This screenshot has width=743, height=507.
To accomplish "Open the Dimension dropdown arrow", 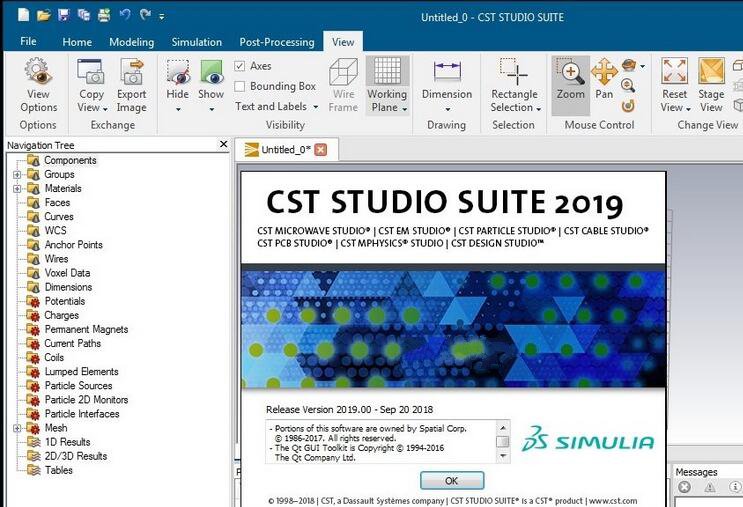I will coord(447,109).
